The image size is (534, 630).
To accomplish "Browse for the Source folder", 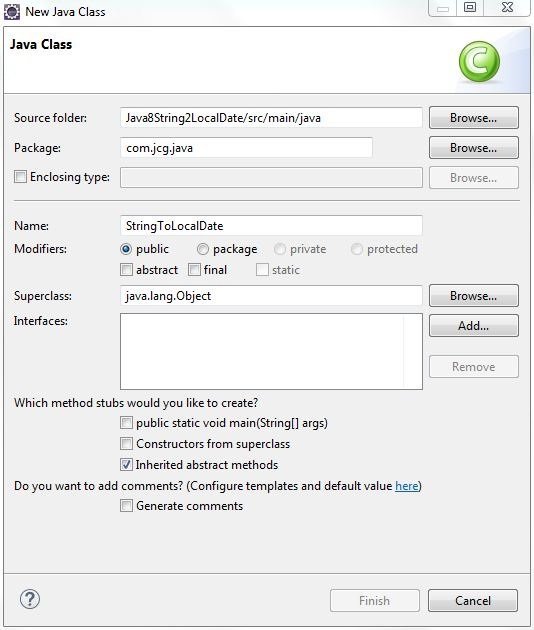I will point(474,118).
